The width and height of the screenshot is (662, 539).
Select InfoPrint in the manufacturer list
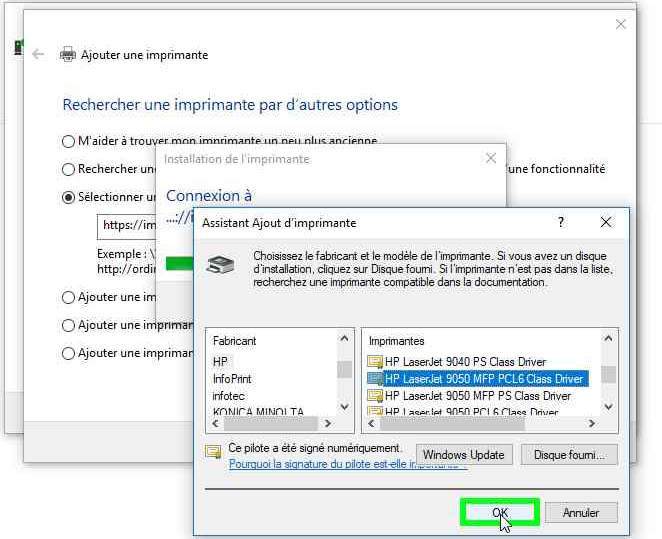coord(232,379)
